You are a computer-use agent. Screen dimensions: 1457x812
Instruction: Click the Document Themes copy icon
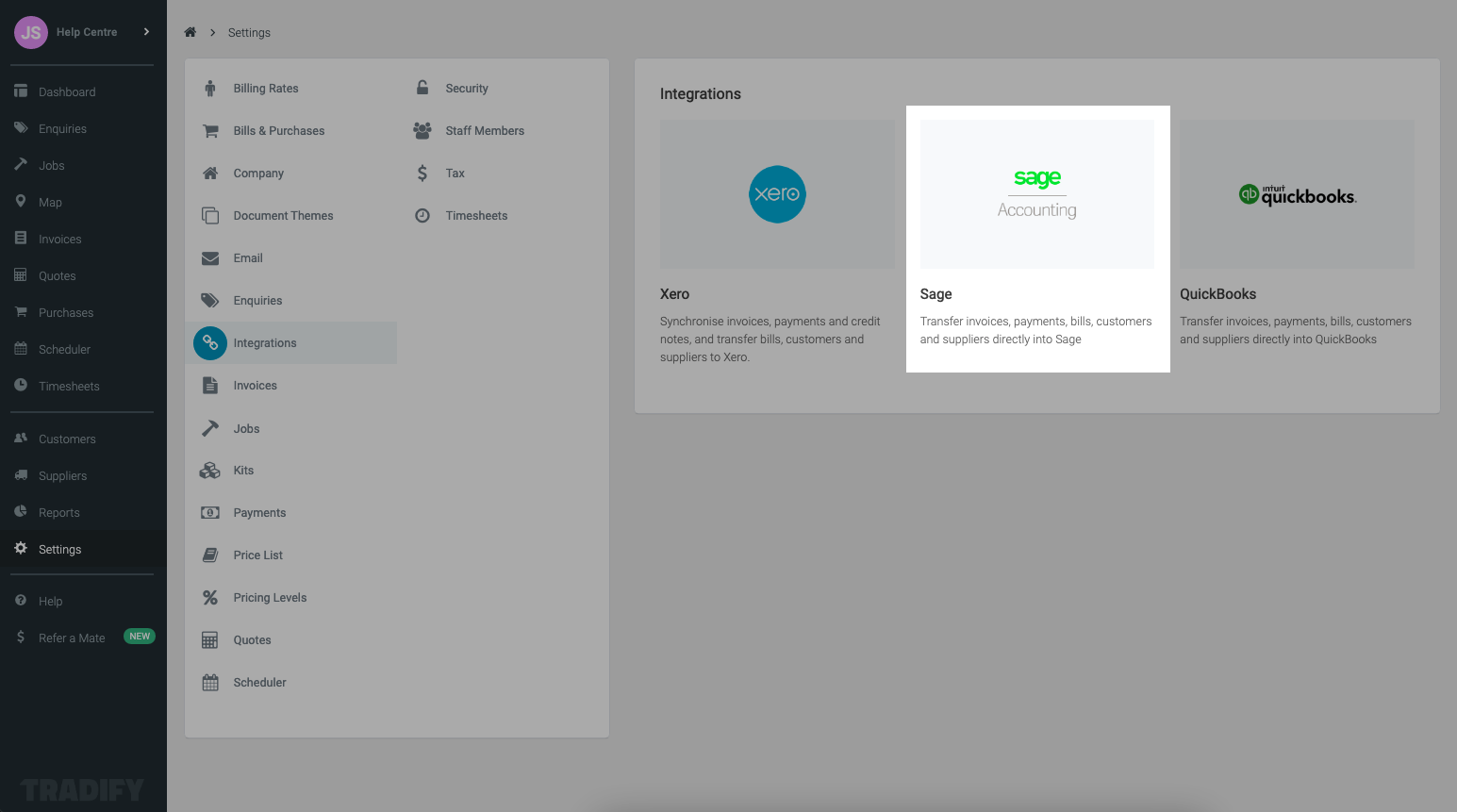pyautogui.click(x=210, y=215)
